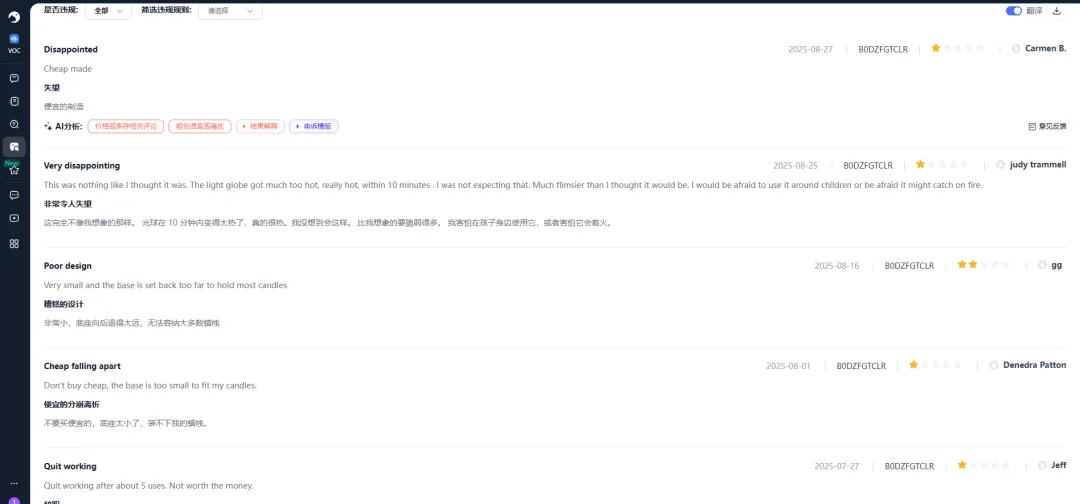Viewport: 1080px width, 504px height.
Task: Click the AI分析 sparkle icon
Action: point(48,127)
